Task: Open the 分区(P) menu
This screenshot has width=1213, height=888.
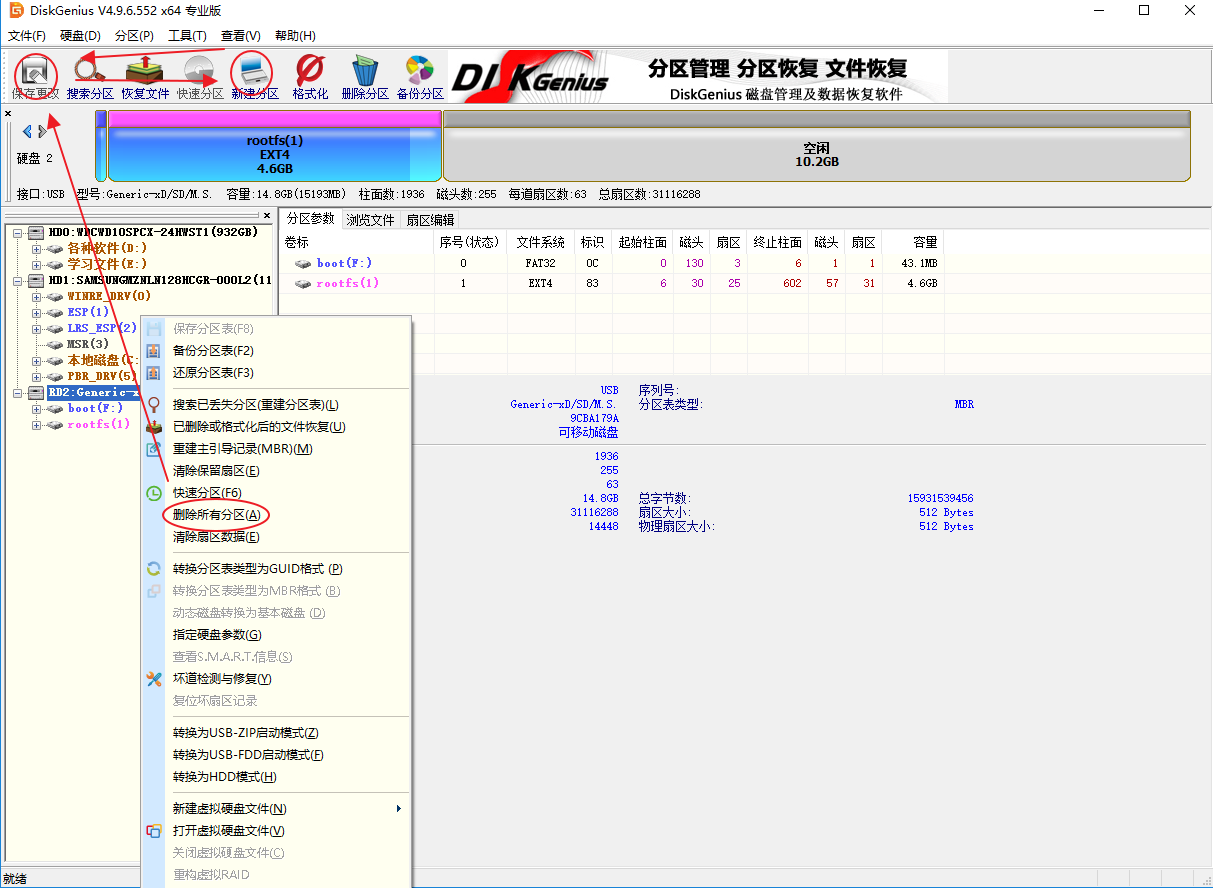Action: pyautogui.click(x=134, y=36)
